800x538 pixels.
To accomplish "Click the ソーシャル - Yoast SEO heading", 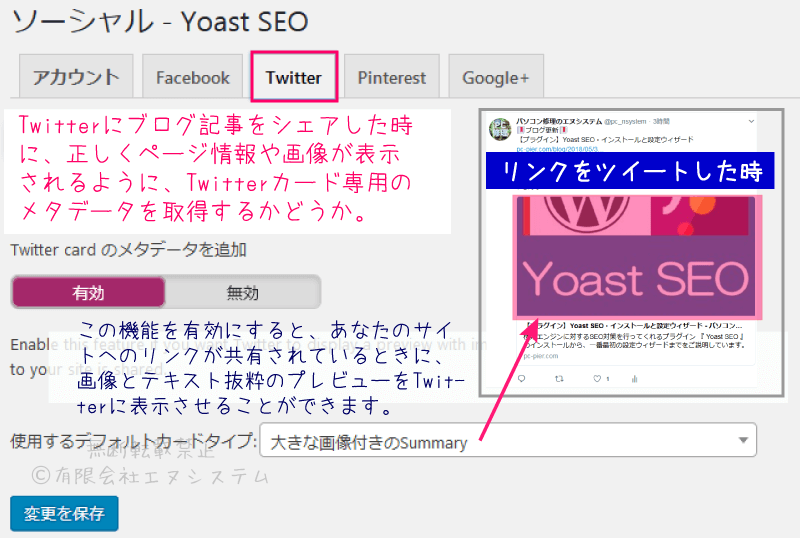I will coord(160,22).
